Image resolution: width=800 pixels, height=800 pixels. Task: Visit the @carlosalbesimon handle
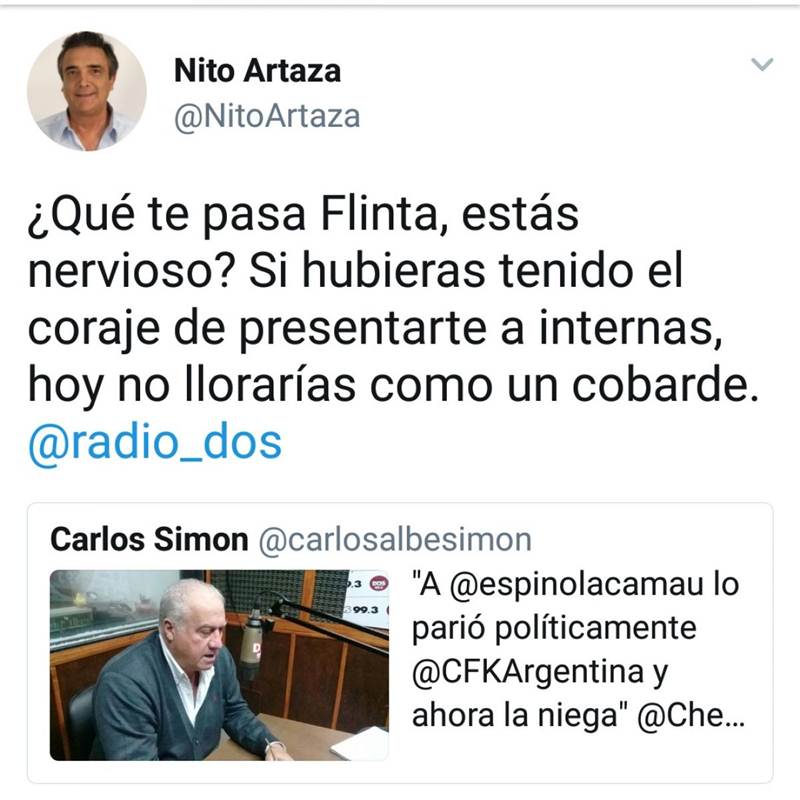point(395,540)
